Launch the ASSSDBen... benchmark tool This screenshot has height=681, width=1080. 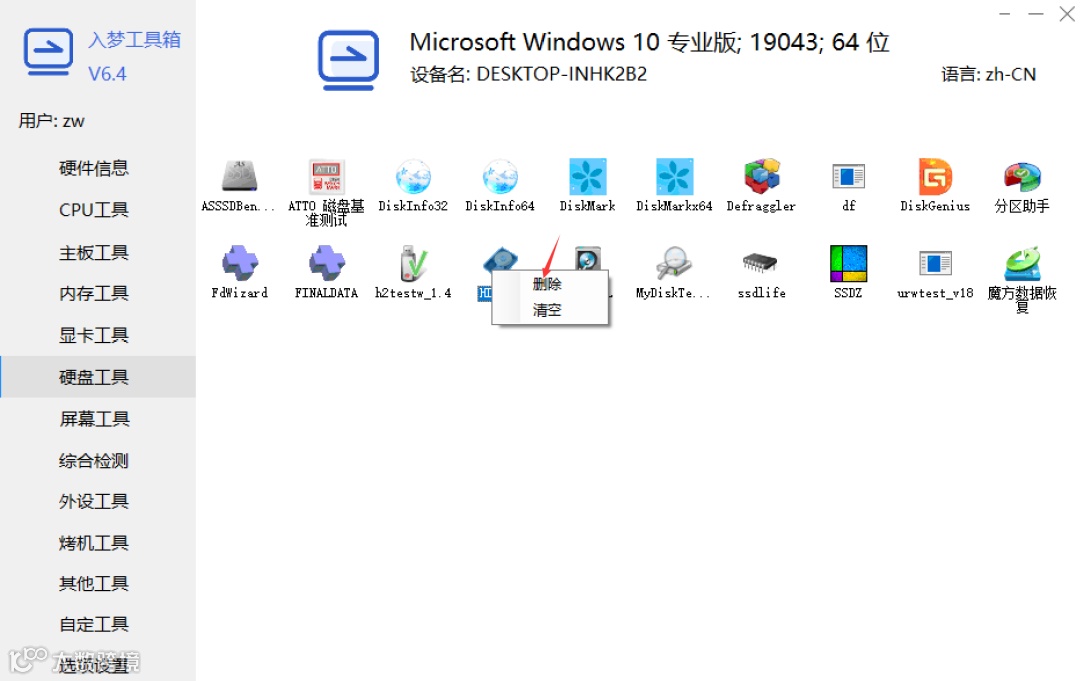(239, 176)
